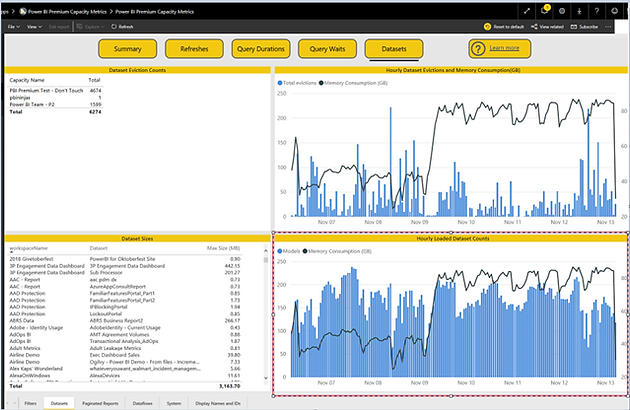This screenshot has width=630, height=410.
Task: Select the Alex Kaps' Wonderland workspace row
Action: [x=125, y=369]
